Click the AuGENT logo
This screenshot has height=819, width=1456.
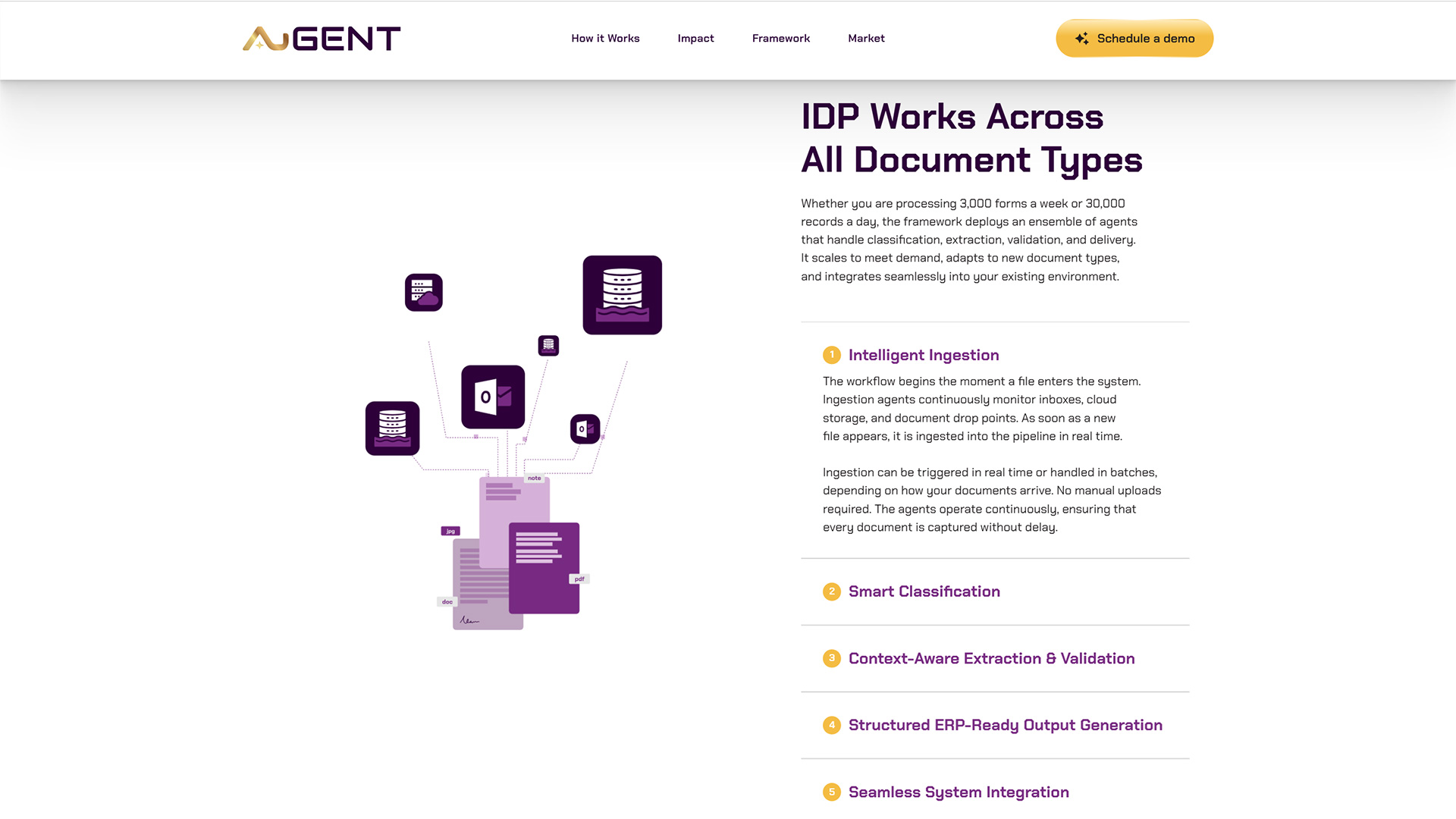pyautogui.click(x=322, y=39)
